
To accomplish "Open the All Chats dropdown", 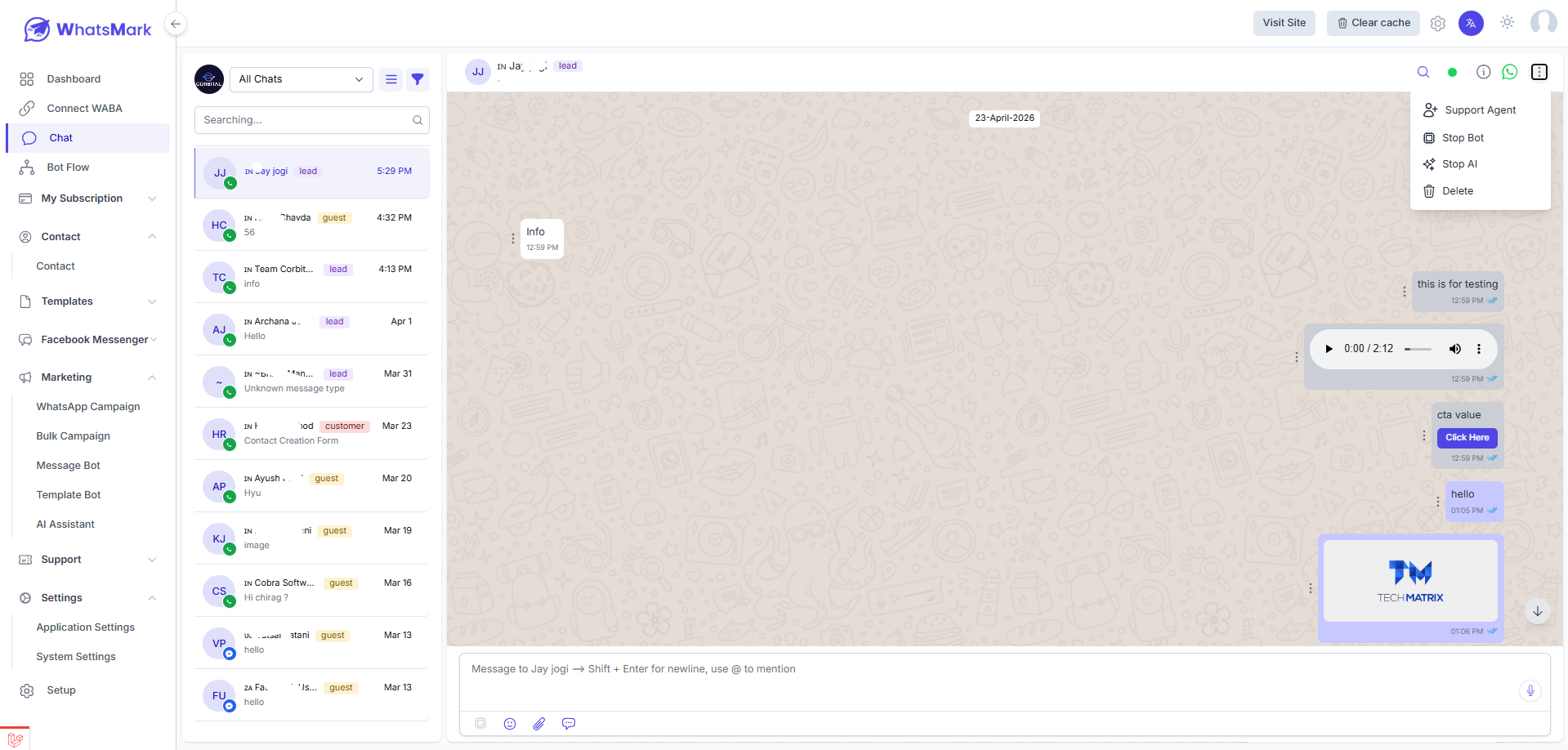I will pos(301,79).
